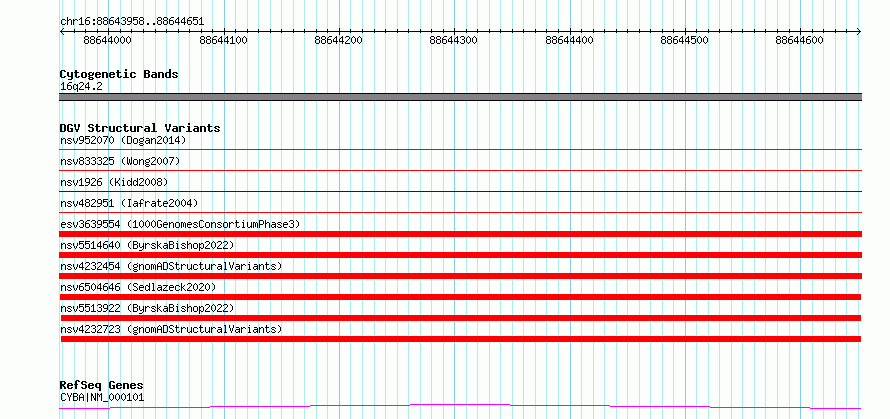Click the thick red bar under nsv4232723
Viewport: 890px width, 419px height.
pyautogui.click(x=460, y=339)
